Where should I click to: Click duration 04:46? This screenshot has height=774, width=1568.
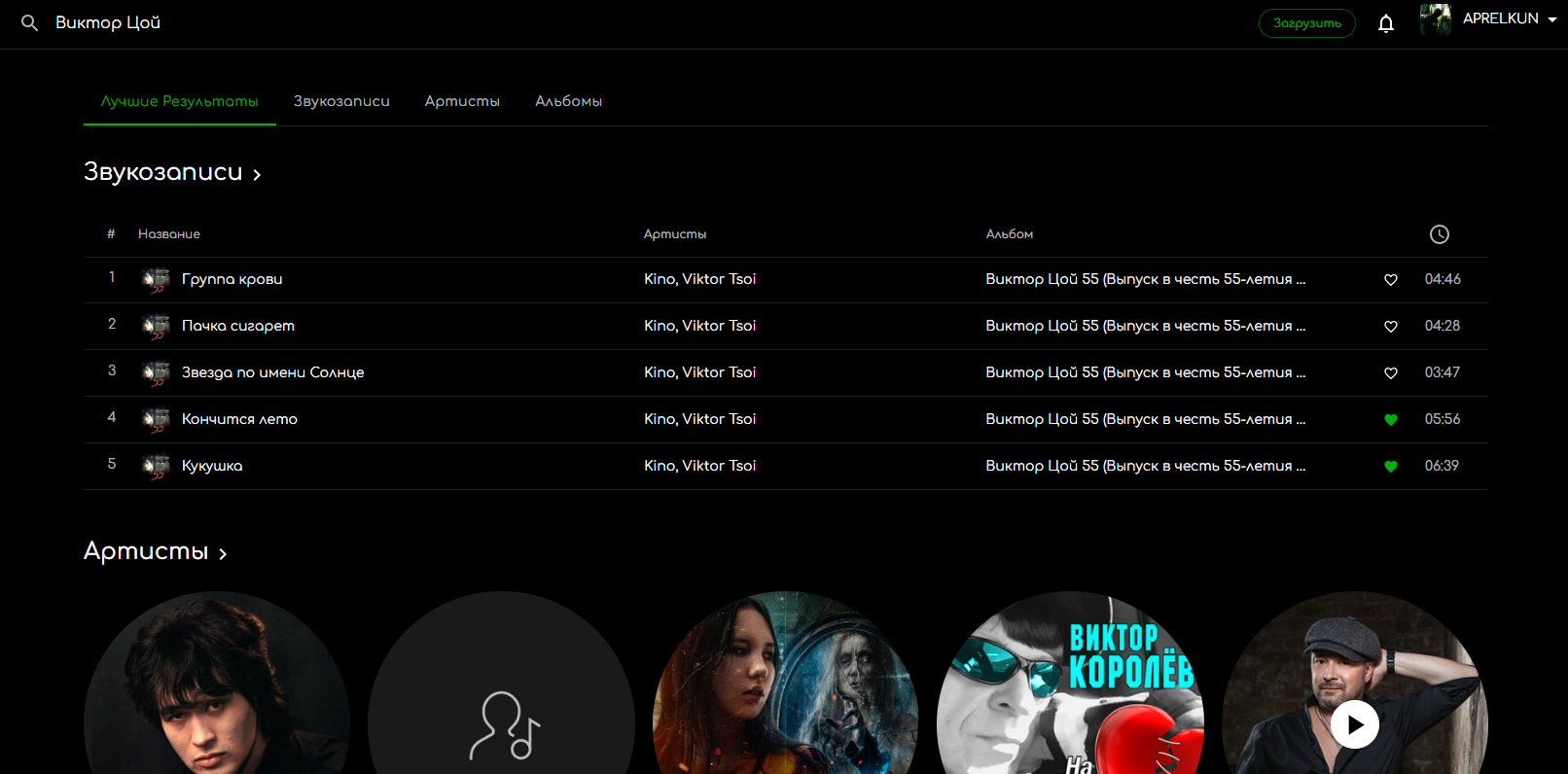1443,279
